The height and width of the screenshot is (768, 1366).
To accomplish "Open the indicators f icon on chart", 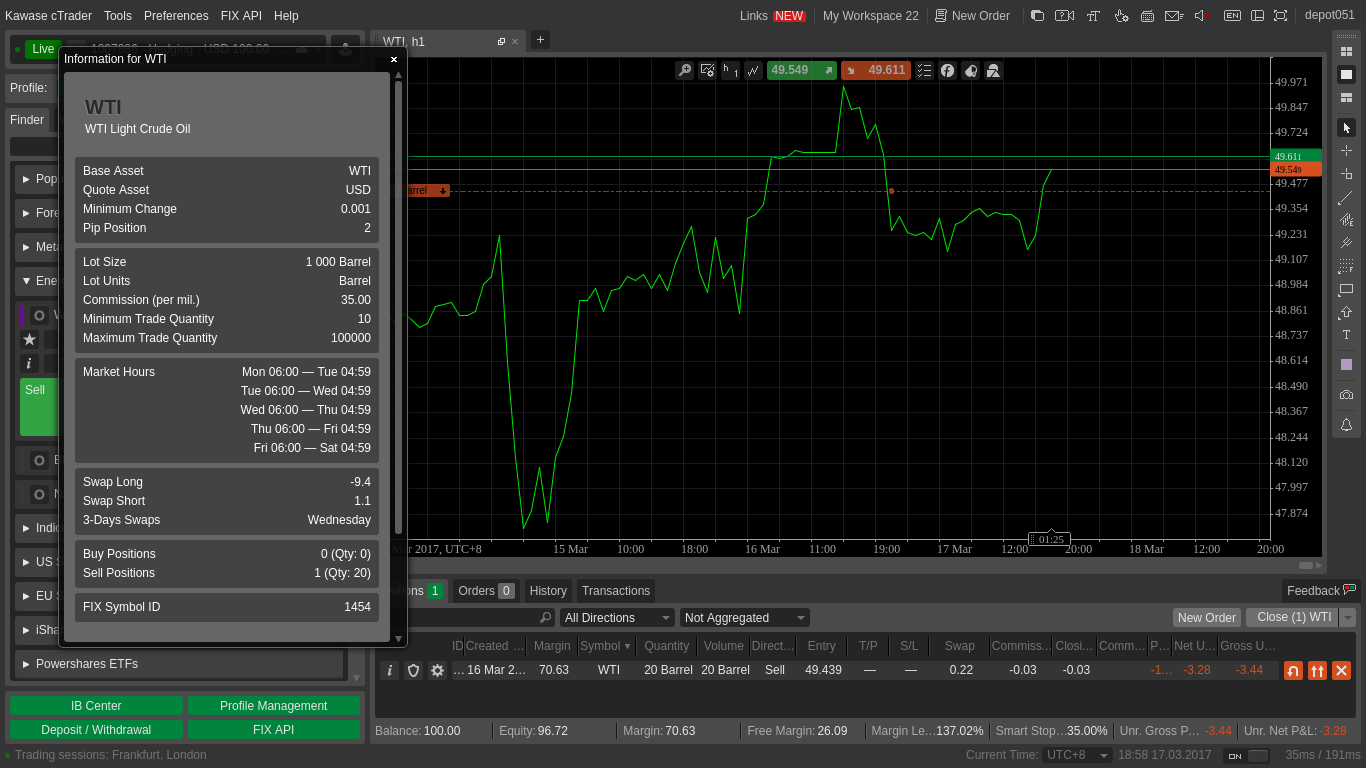I will coord(947,70).
